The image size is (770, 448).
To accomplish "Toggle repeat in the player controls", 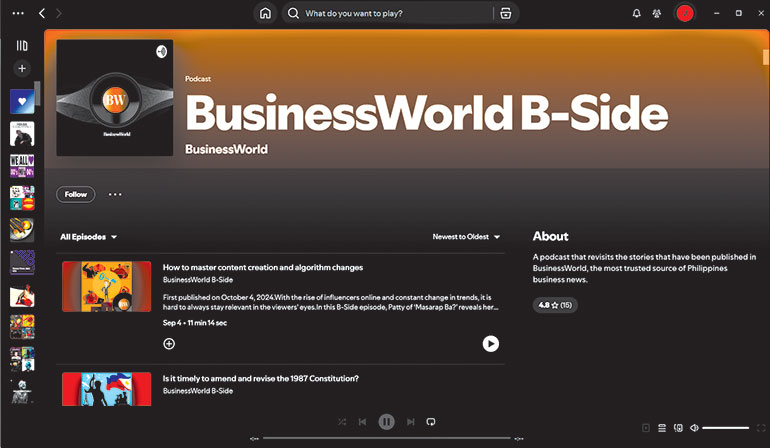I will click(431, 422).
